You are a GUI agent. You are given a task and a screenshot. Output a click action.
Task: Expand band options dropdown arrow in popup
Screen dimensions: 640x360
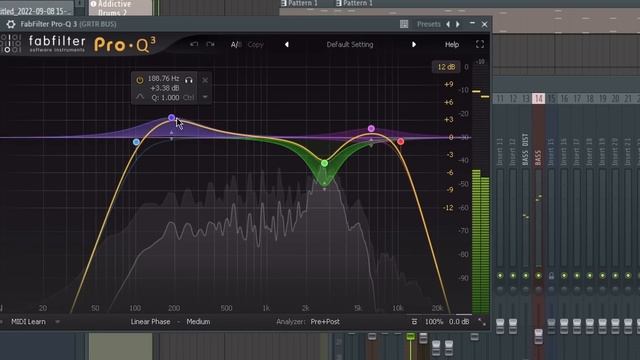[205, 97]
